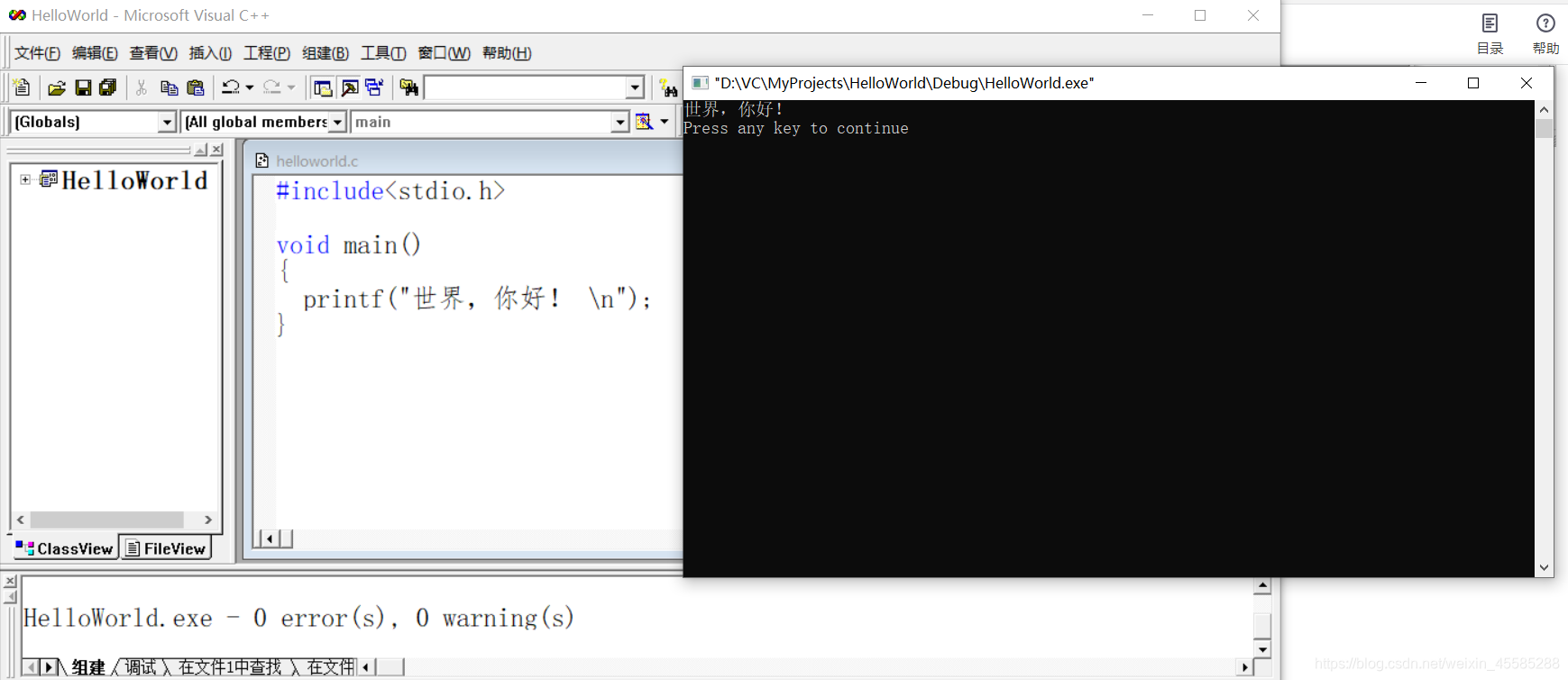Open the redo history dropdown arrow
The height and width of the screenshot is (680, 1568).
[290, 87]
